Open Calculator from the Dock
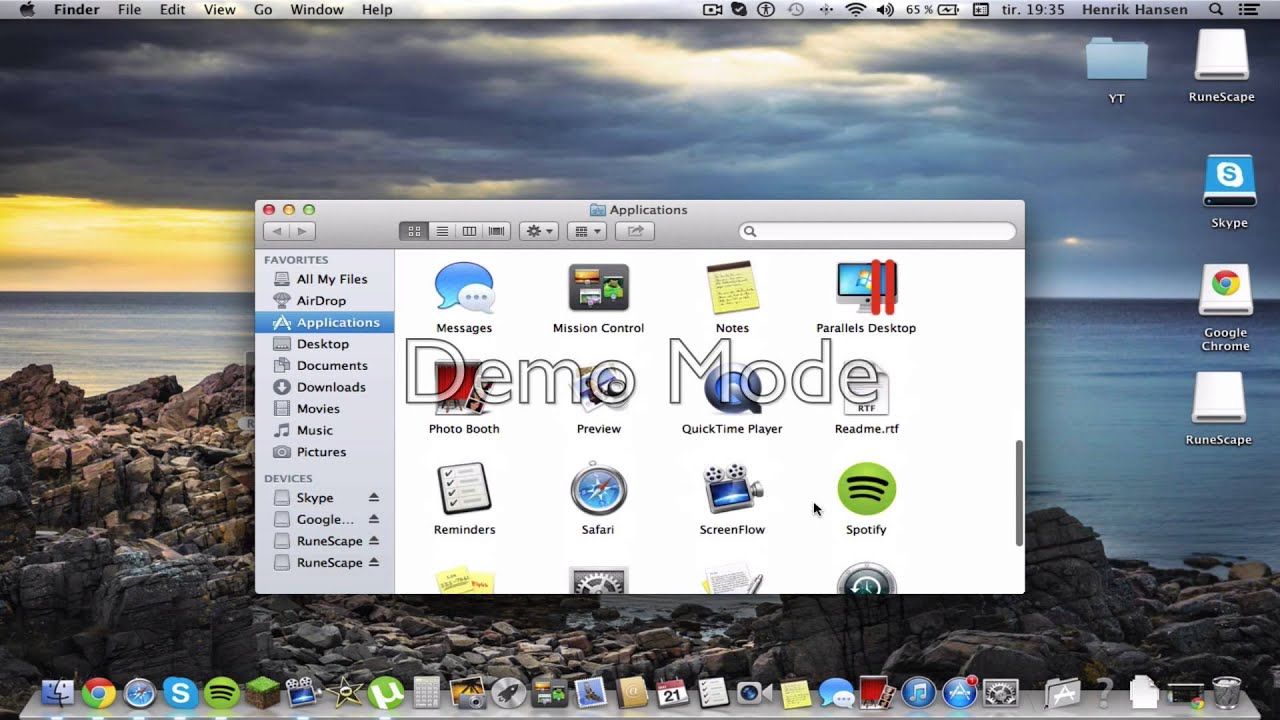This screenshot has width=1280, height=720. click(426, 692)
